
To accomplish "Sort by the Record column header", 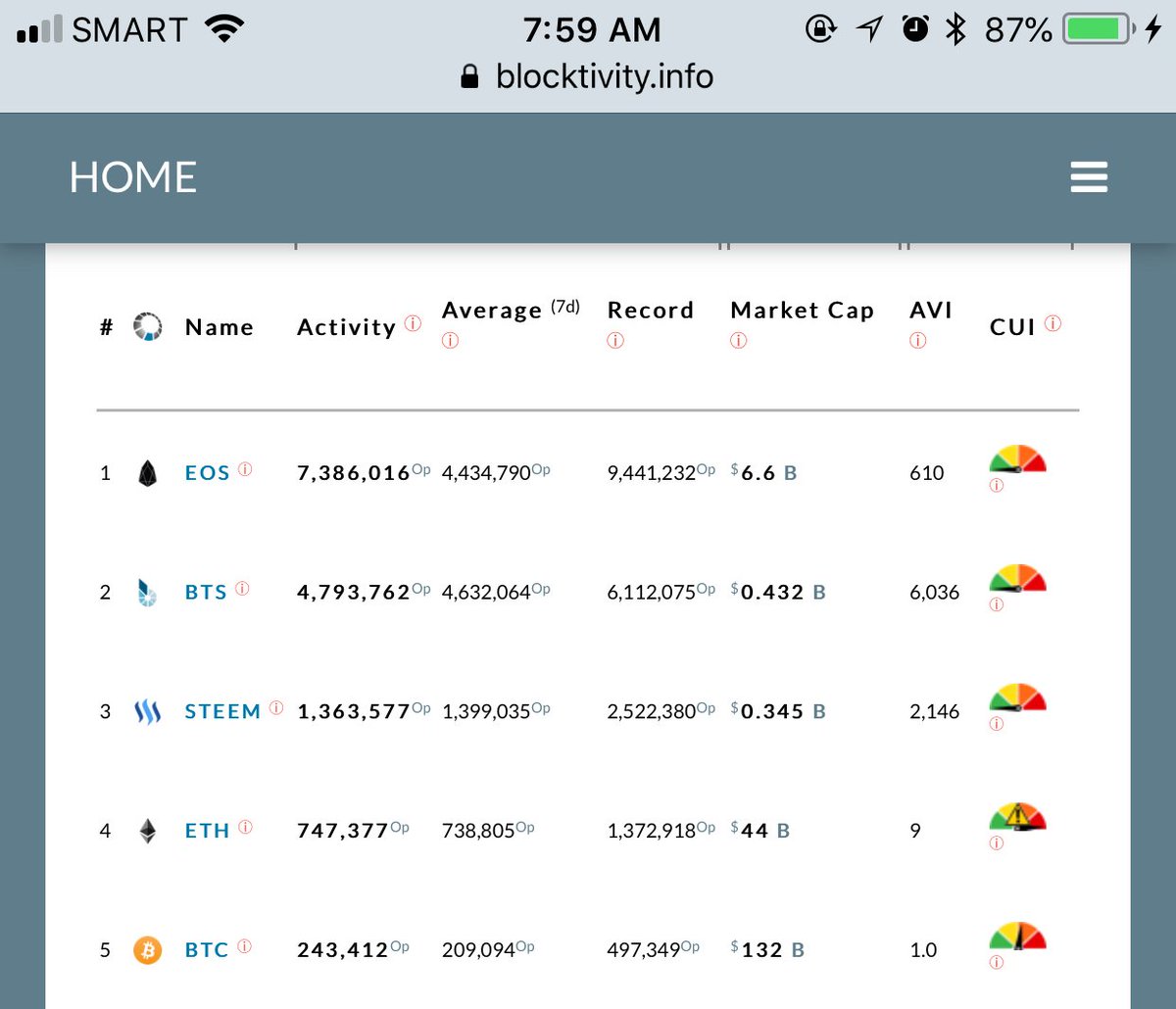I will (651, 311).
